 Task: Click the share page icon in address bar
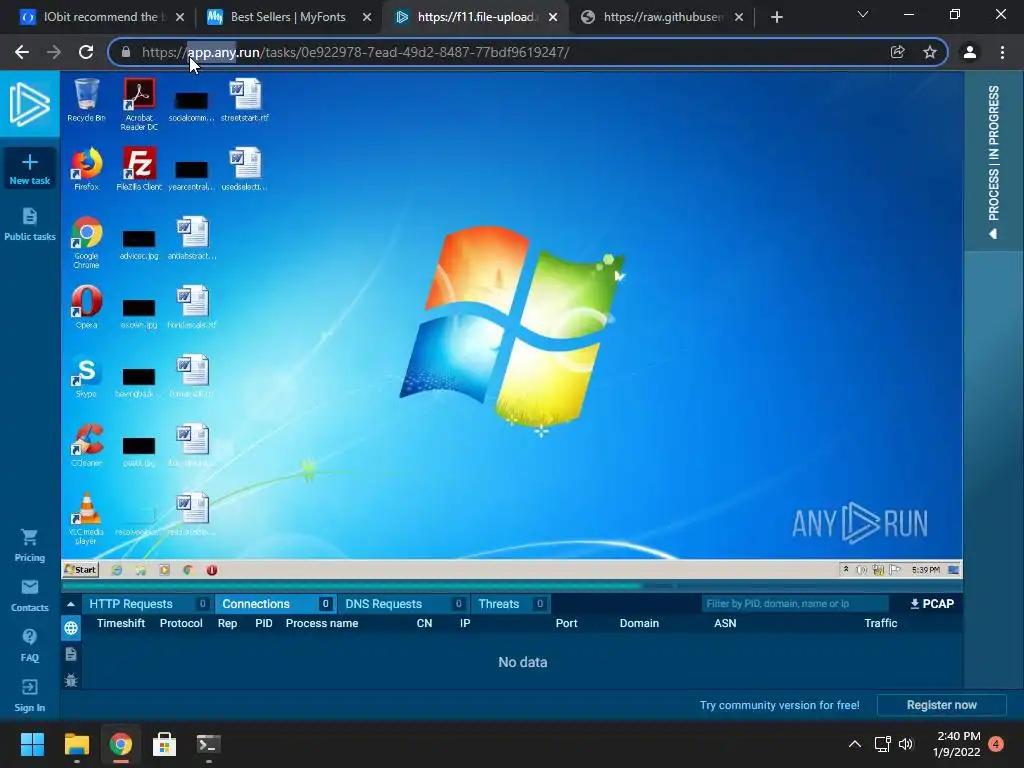click(897, 52)
